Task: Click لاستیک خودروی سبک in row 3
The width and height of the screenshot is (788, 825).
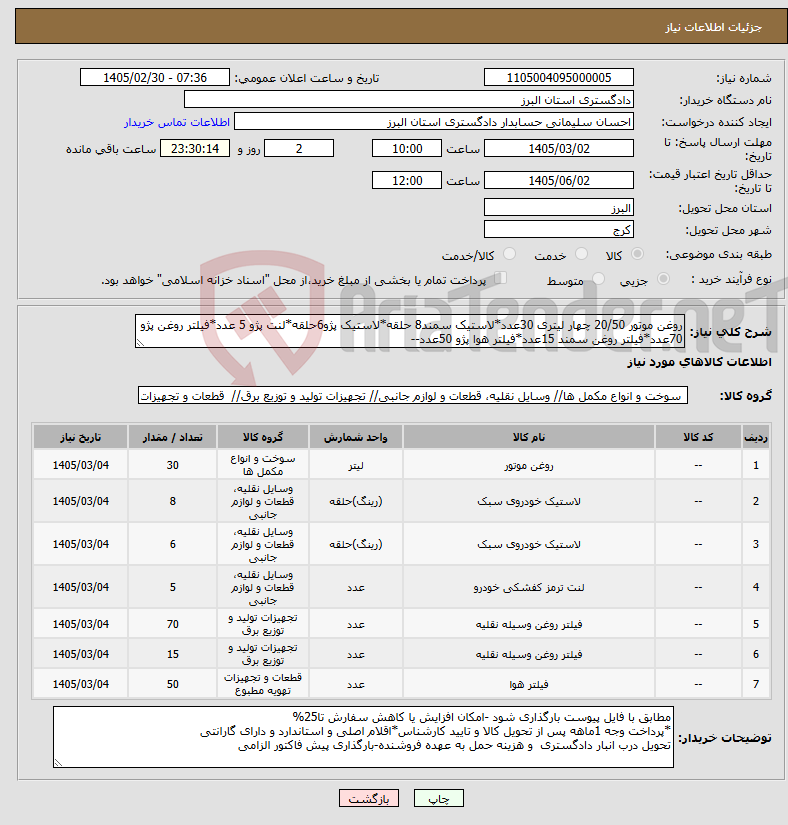Action: pos(529,545)
